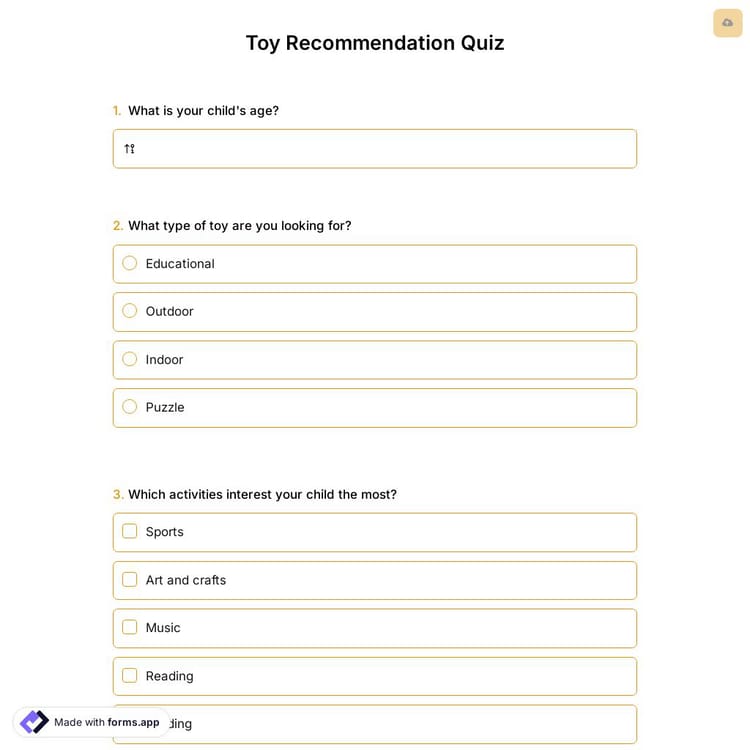The height and width of the screenshot is (750, 750).
Task: Click the cloud upload icon button
Action: 727,23
